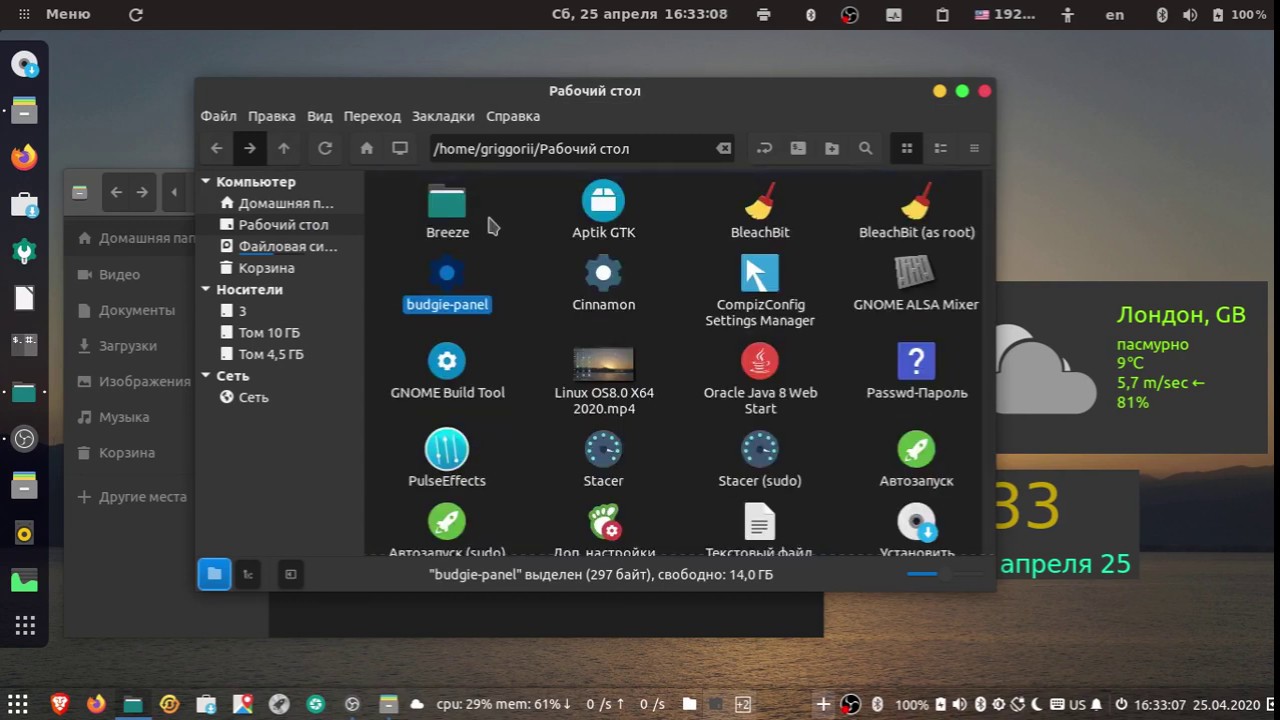Select the GNOME ALSA Mixer launcher
Screen dimensions: 1280x720
tap(916, 284)
